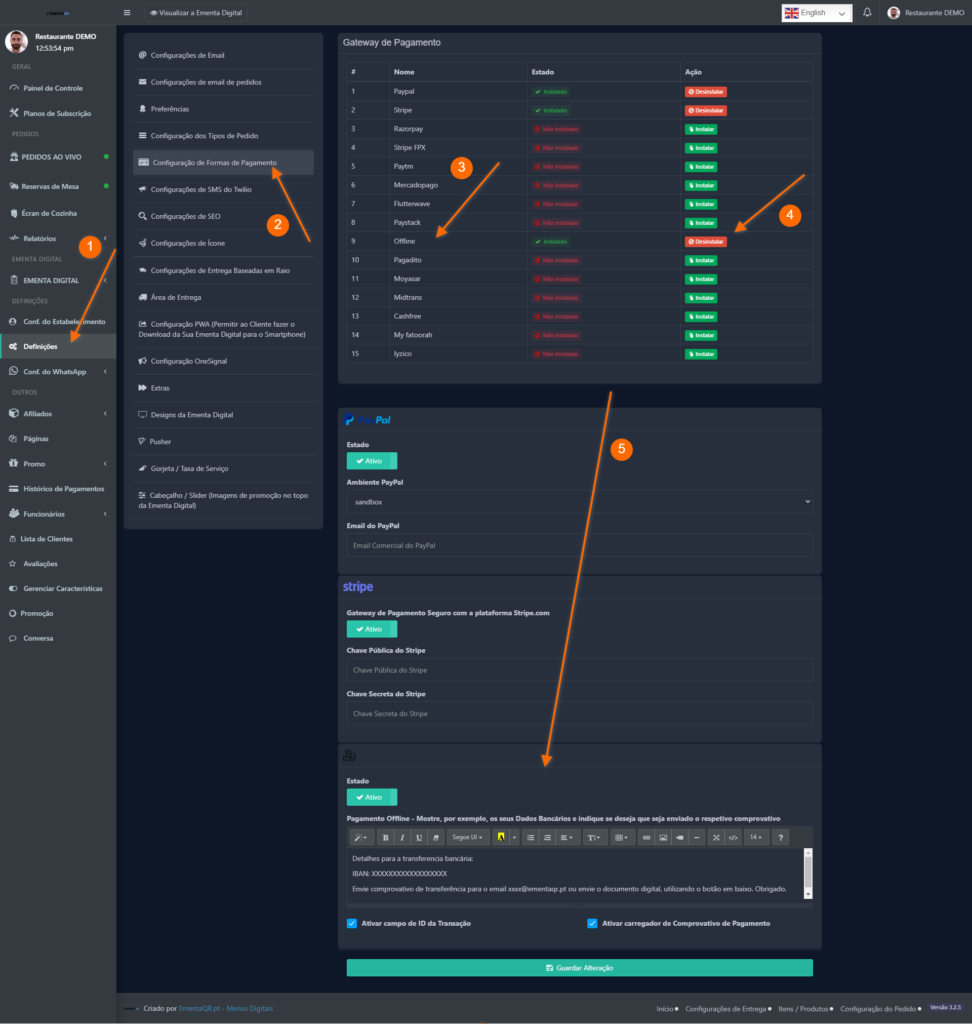972x1024 pixels.
Task: Click the notification bell icon
Action: (867, 13)
